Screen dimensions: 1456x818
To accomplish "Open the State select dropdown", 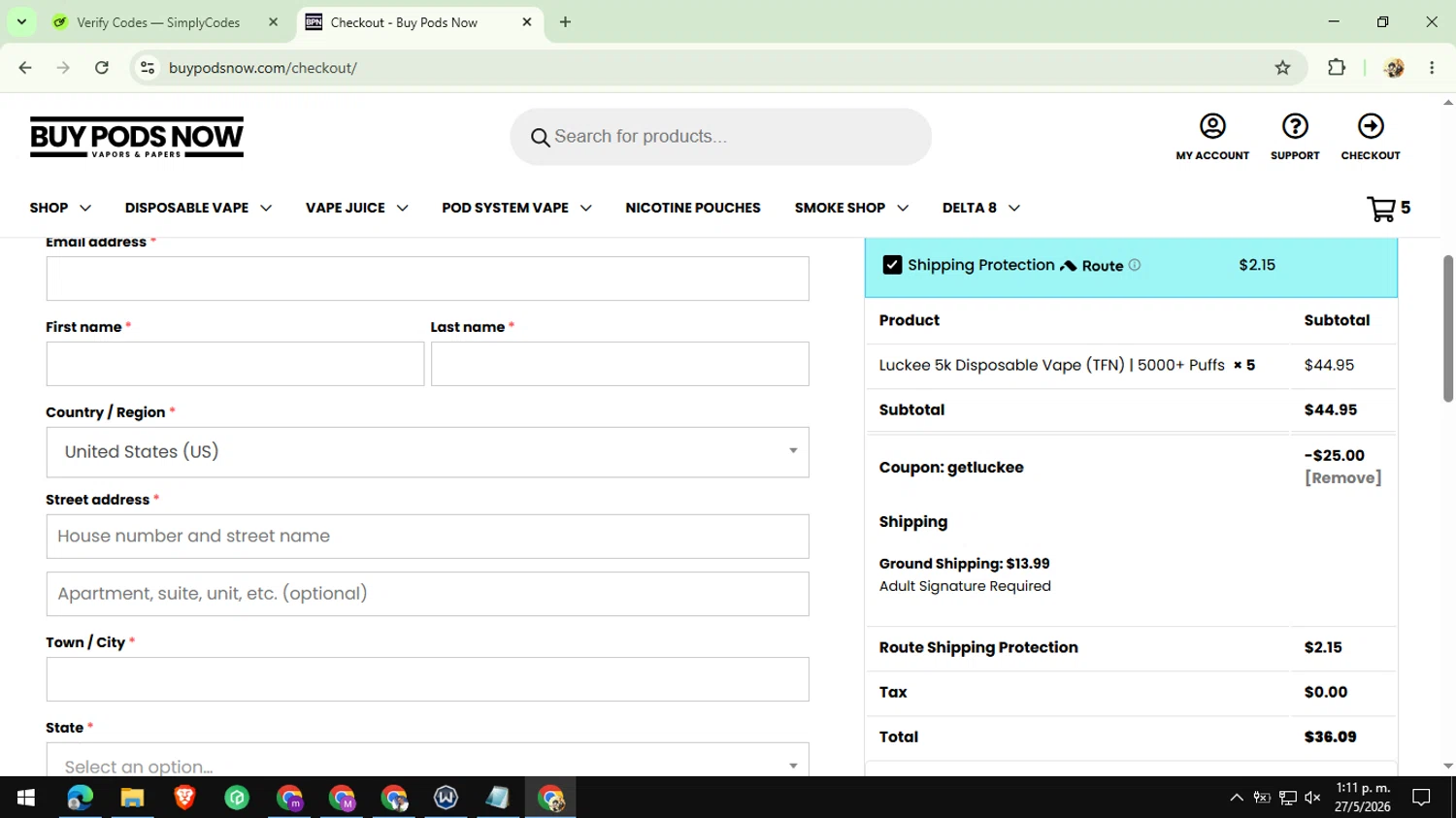I will (427, 760).
